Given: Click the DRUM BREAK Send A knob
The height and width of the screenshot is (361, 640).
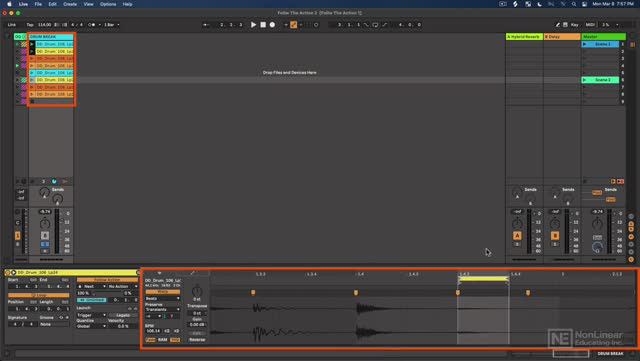Looking at the screenshot, I should [44, 192].
